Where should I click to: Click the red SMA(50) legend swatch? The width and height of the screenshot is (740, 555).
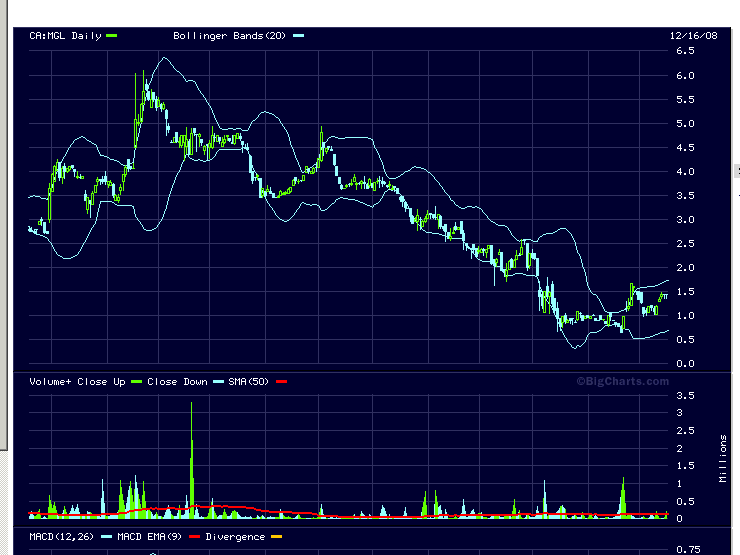(x=281, y=381)
